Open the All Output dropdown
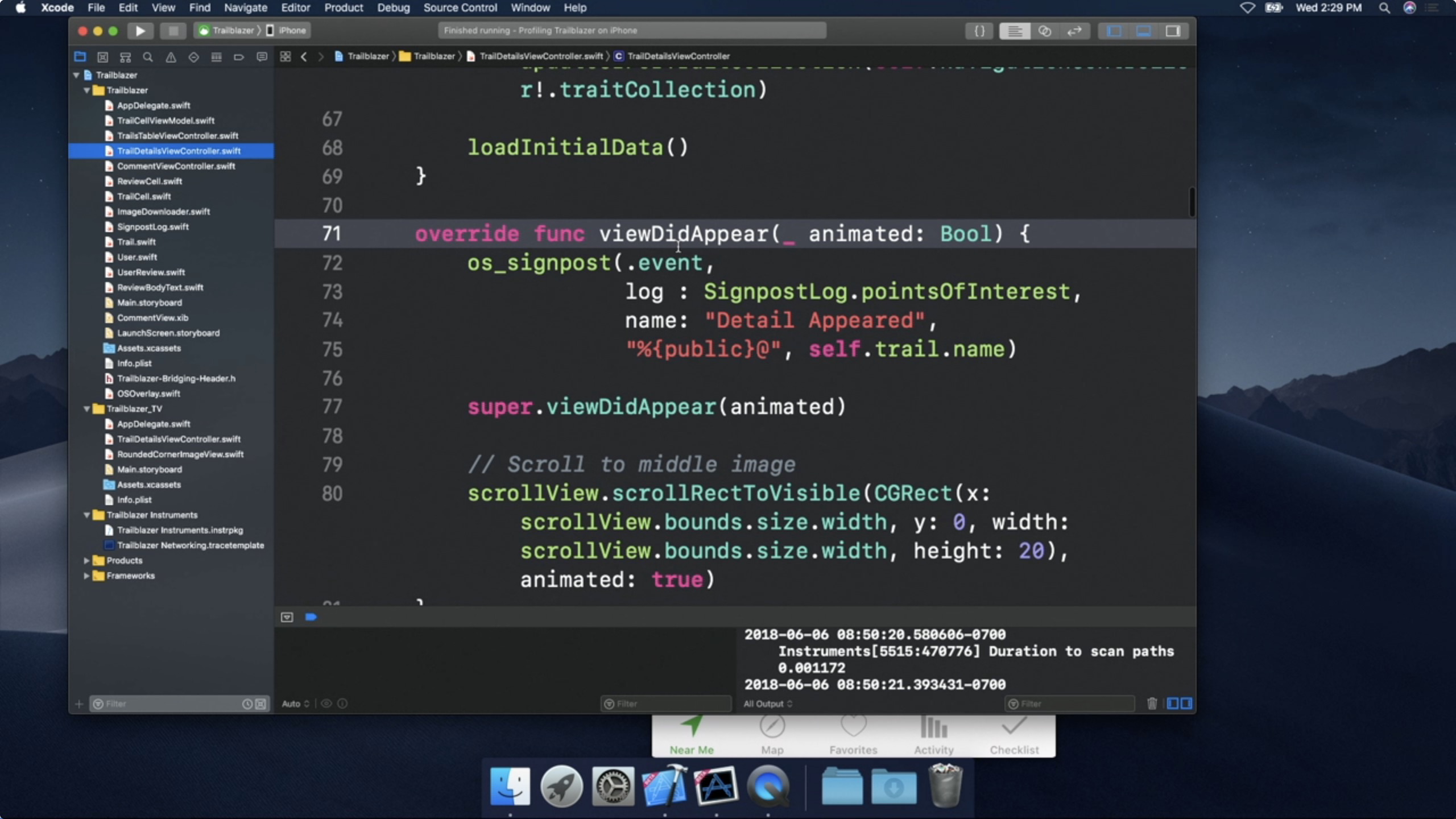 (767, 704)
